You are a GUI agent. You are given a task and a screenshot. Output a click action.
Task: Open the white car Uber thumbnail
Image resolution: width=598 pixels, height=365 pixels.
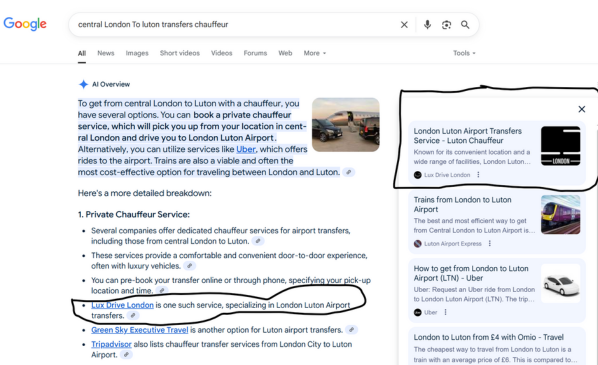tap(561, 283)
